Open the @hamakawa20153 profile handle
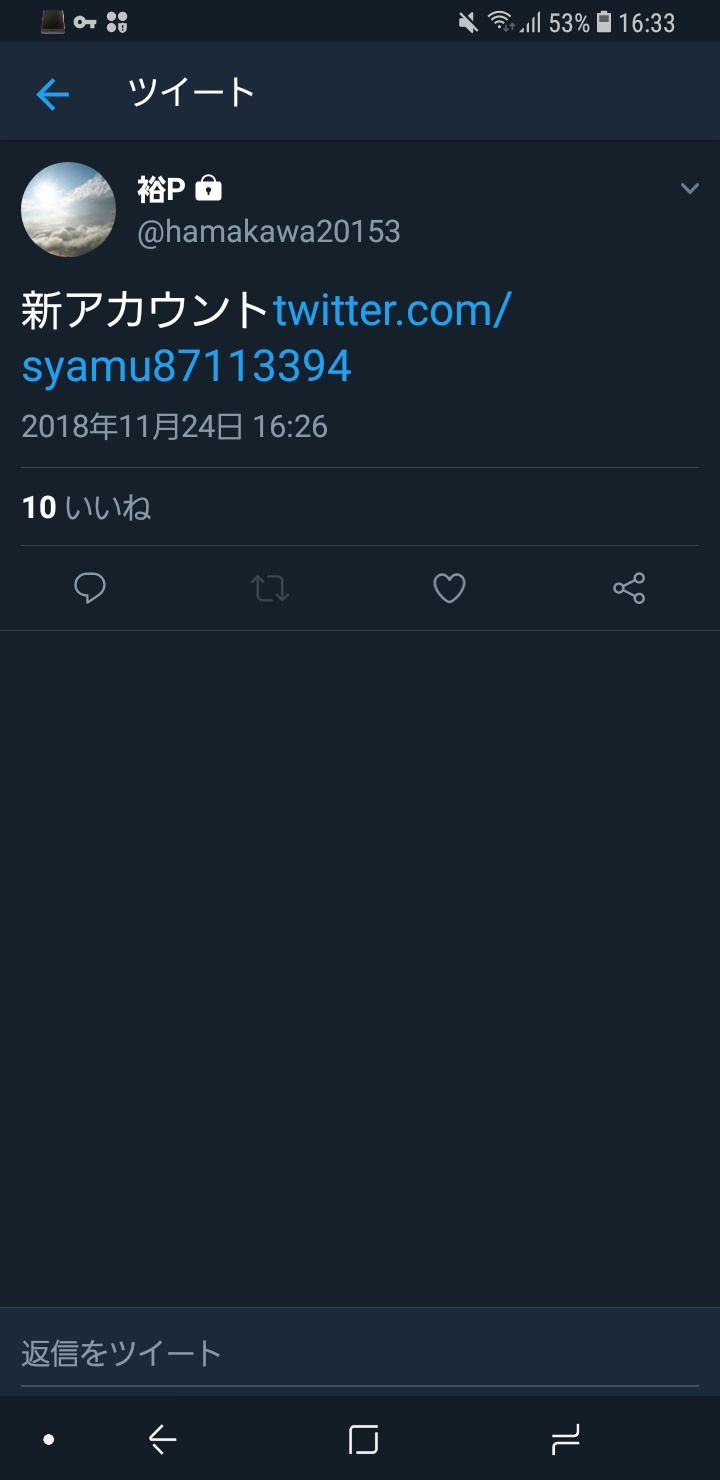Viewport: 720px width, 1480px height. point(268,232)
